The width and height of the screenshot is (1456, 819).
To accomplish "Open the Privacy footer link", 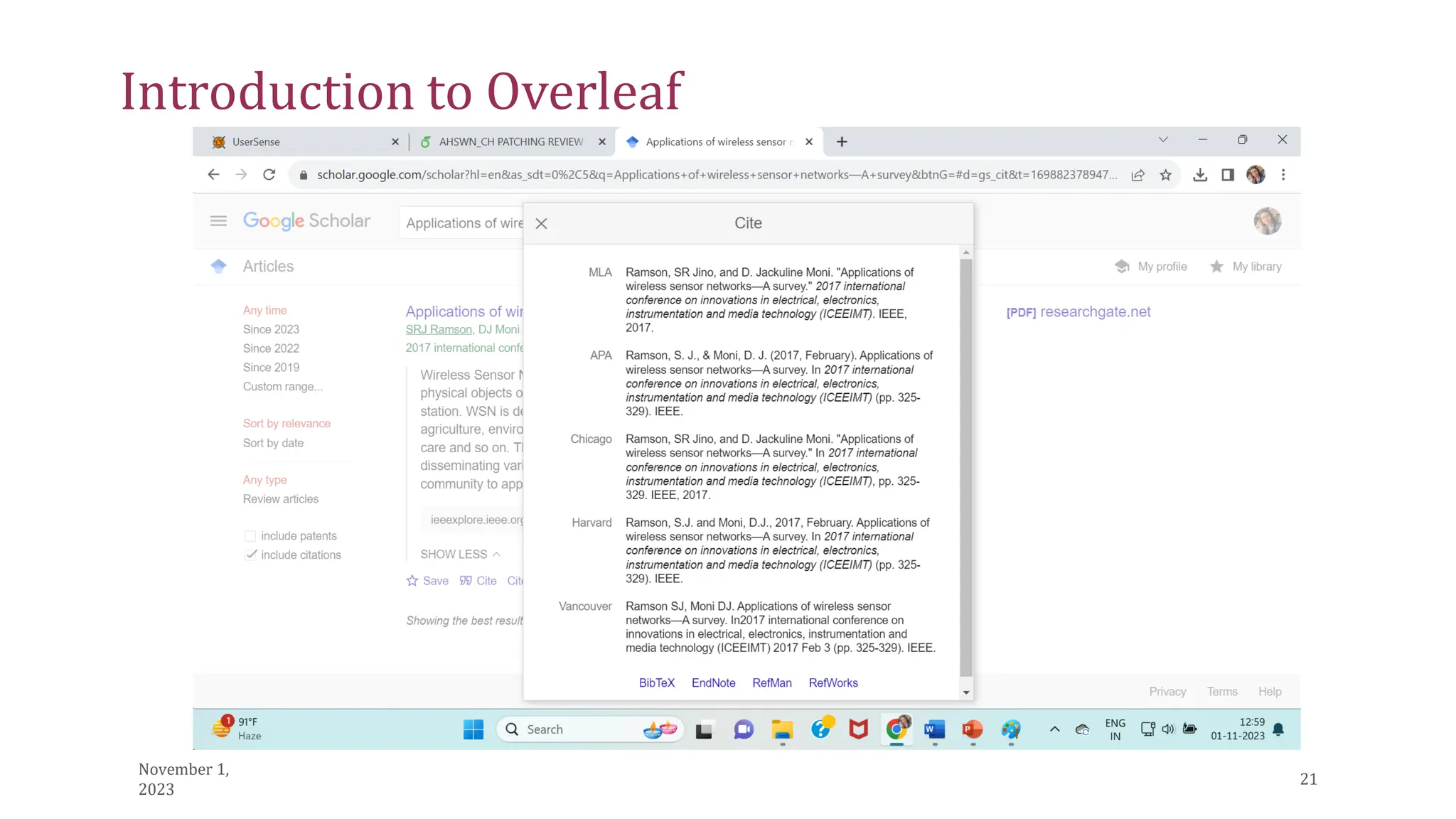I will point(1167,692).
